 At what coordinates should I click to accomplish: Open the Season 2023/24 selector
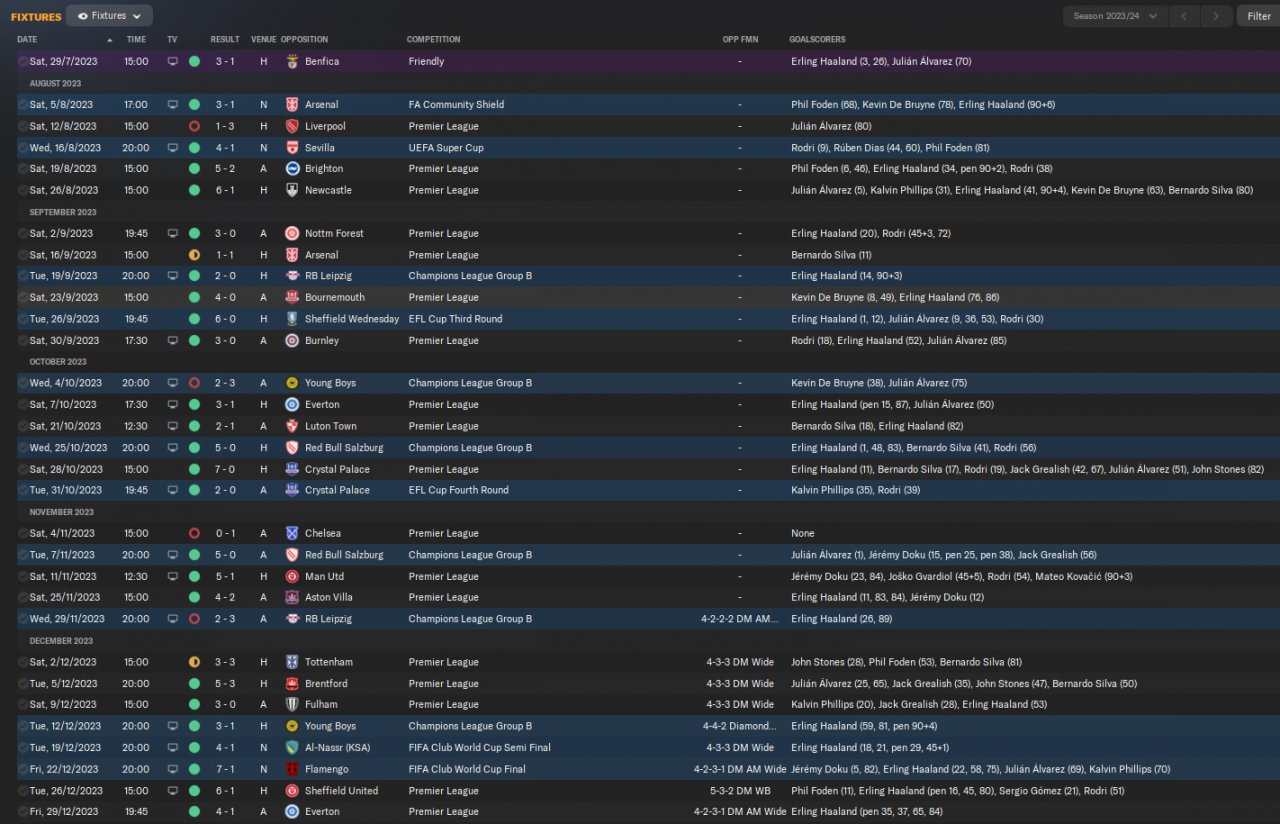1115,16
